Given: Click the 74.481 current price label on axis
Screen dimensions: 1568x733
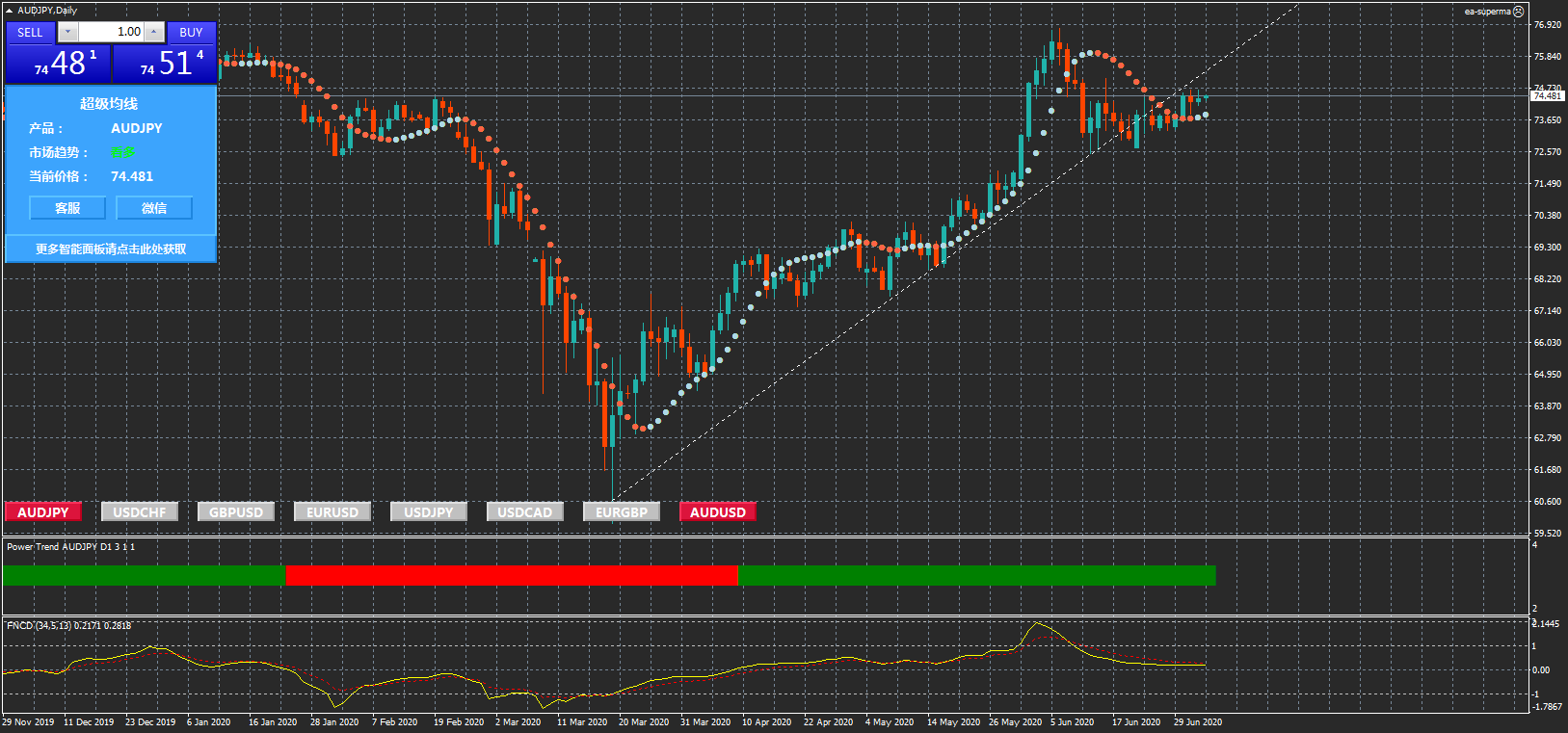Looking at the screenshot, I should pos(1547,96).
